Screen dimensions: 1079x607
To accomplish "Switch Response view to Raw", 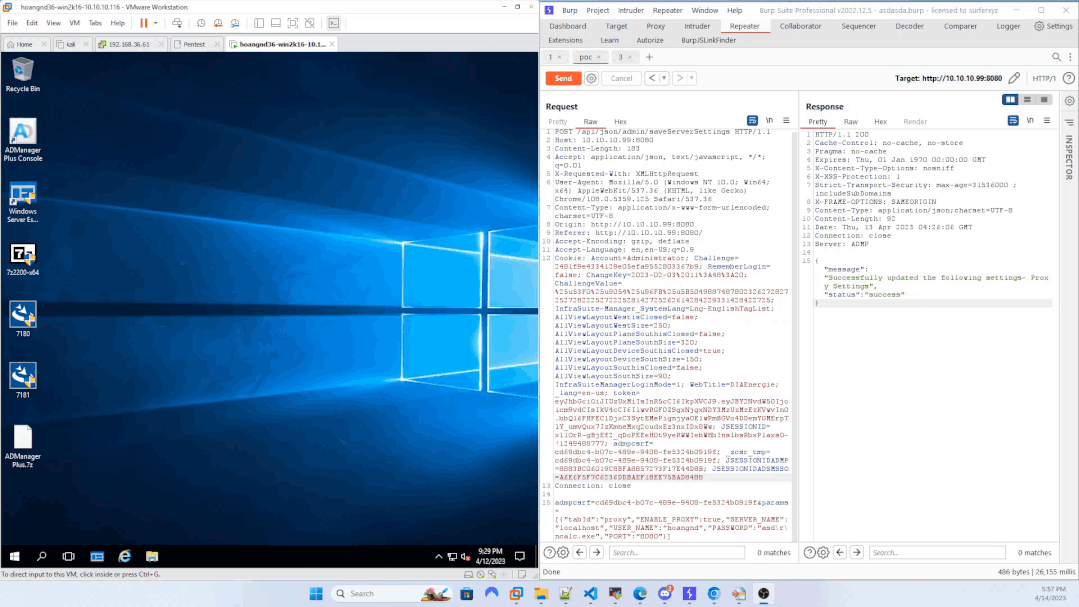I will pos(851,122).
